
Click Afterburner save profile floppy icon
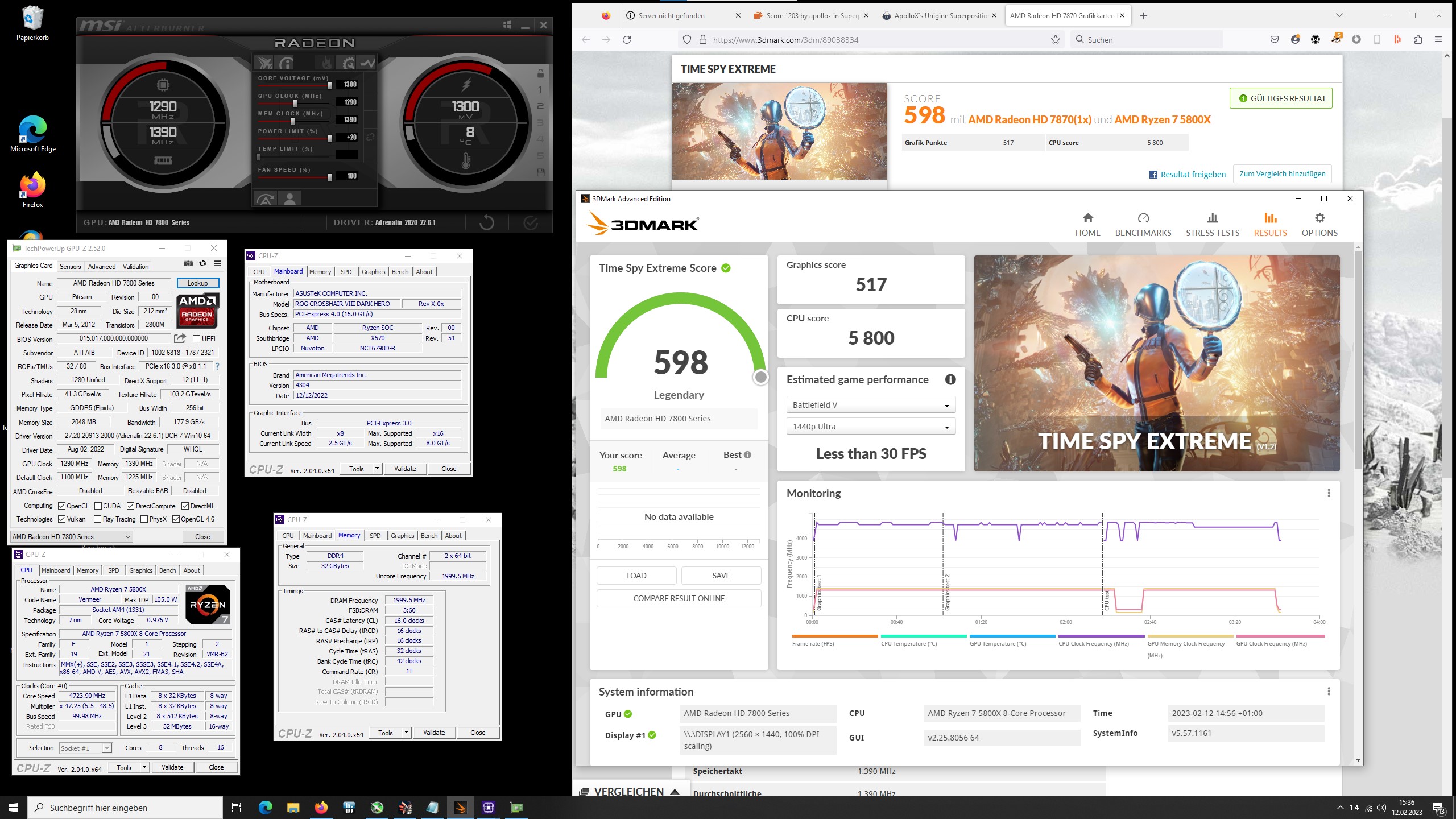click(x=540, y=172)
